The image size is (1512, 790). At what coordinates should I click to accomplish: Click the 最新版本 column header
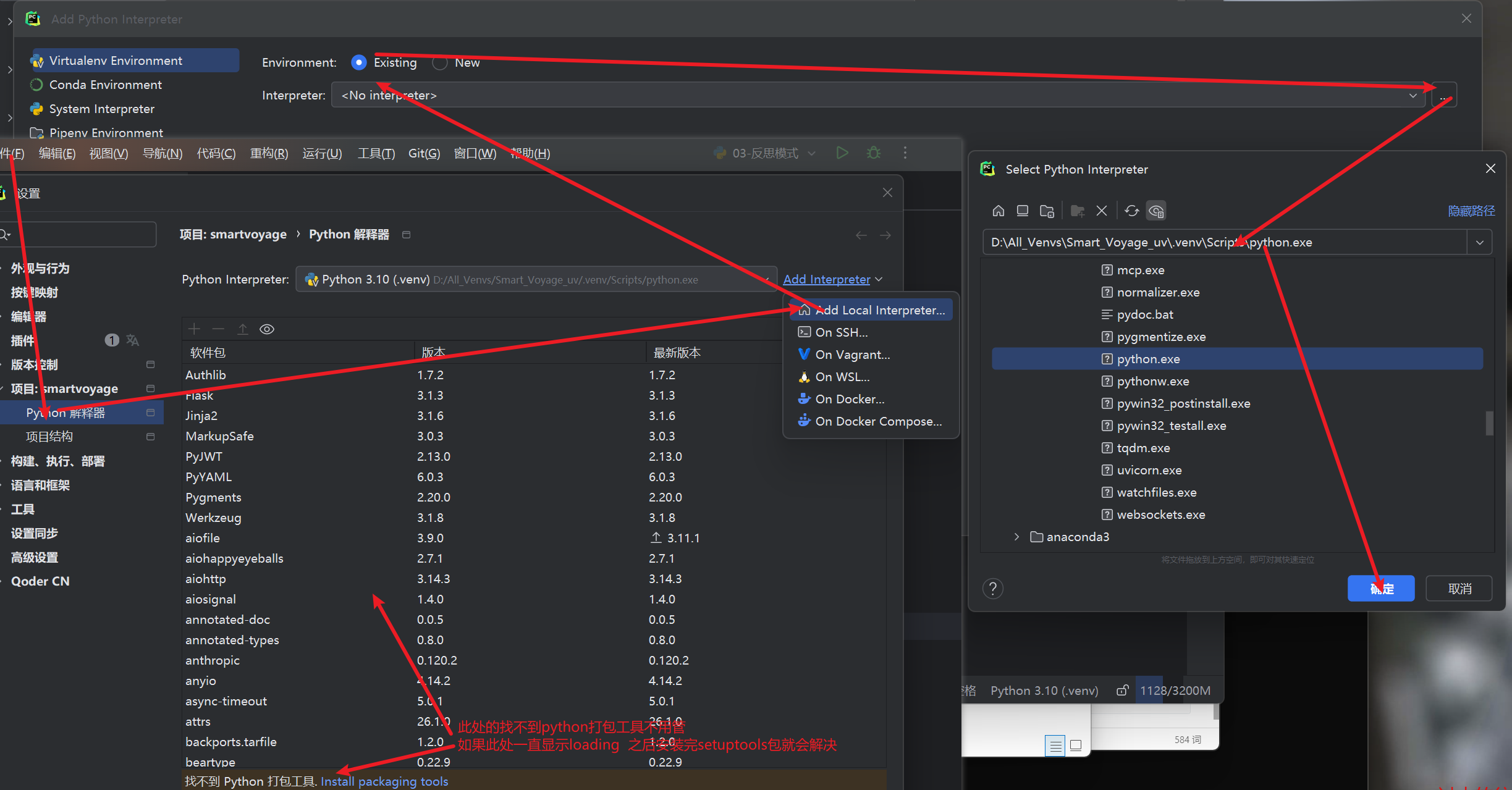(x=677, y=353)
